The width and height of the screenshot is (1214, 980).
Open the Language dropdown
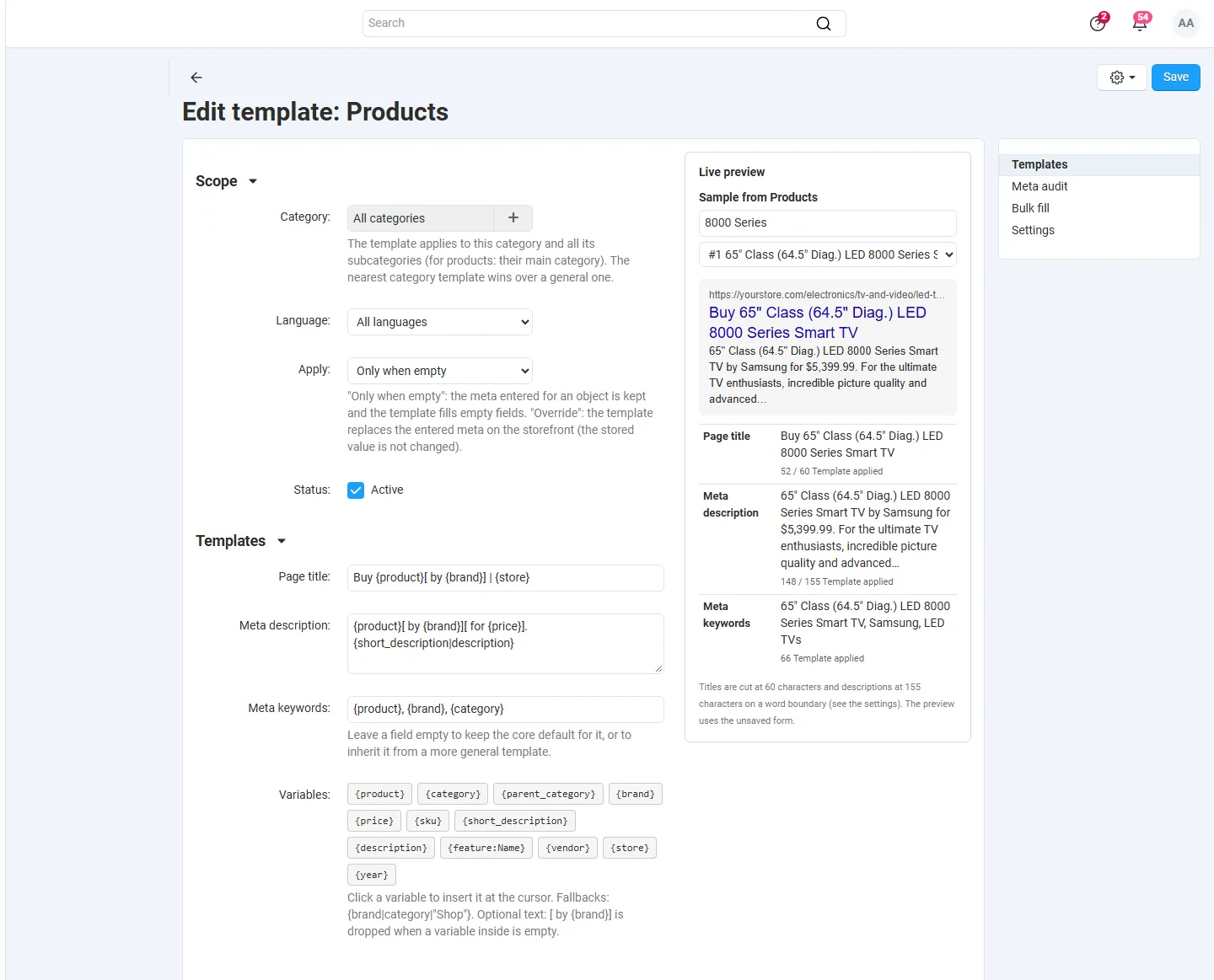pos(440,322)
